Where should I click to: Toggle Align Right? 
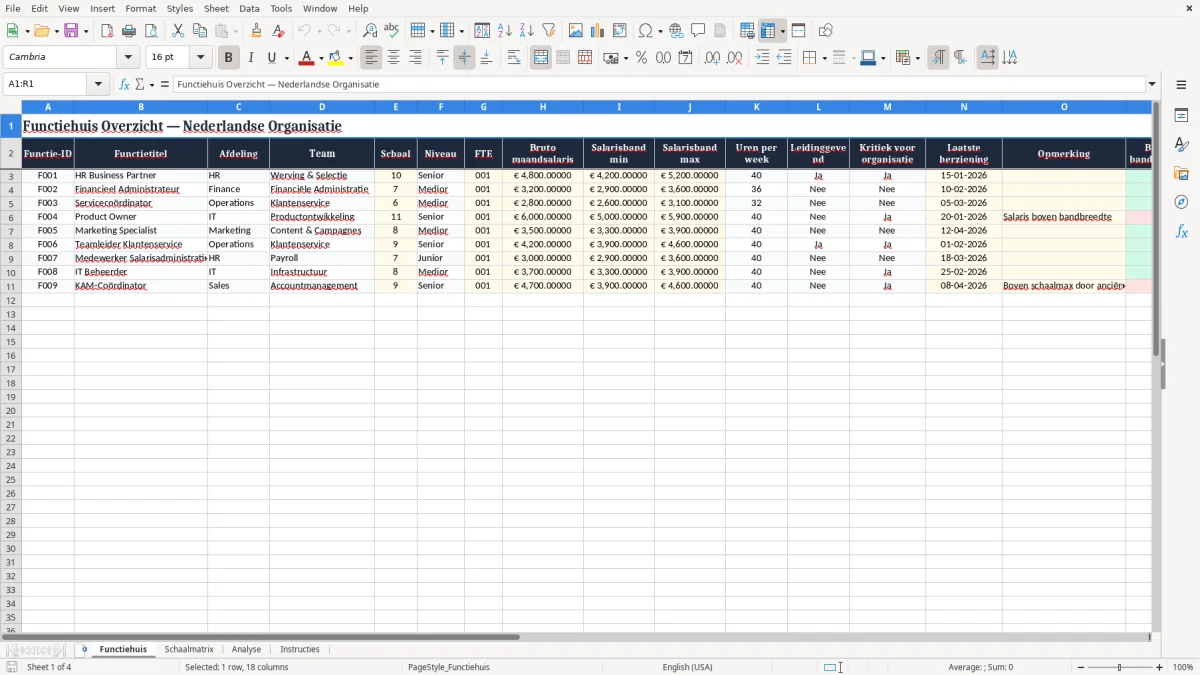click(415, 58)
